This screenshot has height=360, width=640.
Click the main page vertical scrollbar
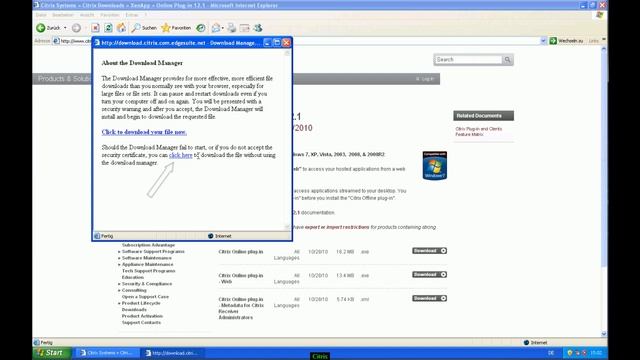tap(604, 191)
